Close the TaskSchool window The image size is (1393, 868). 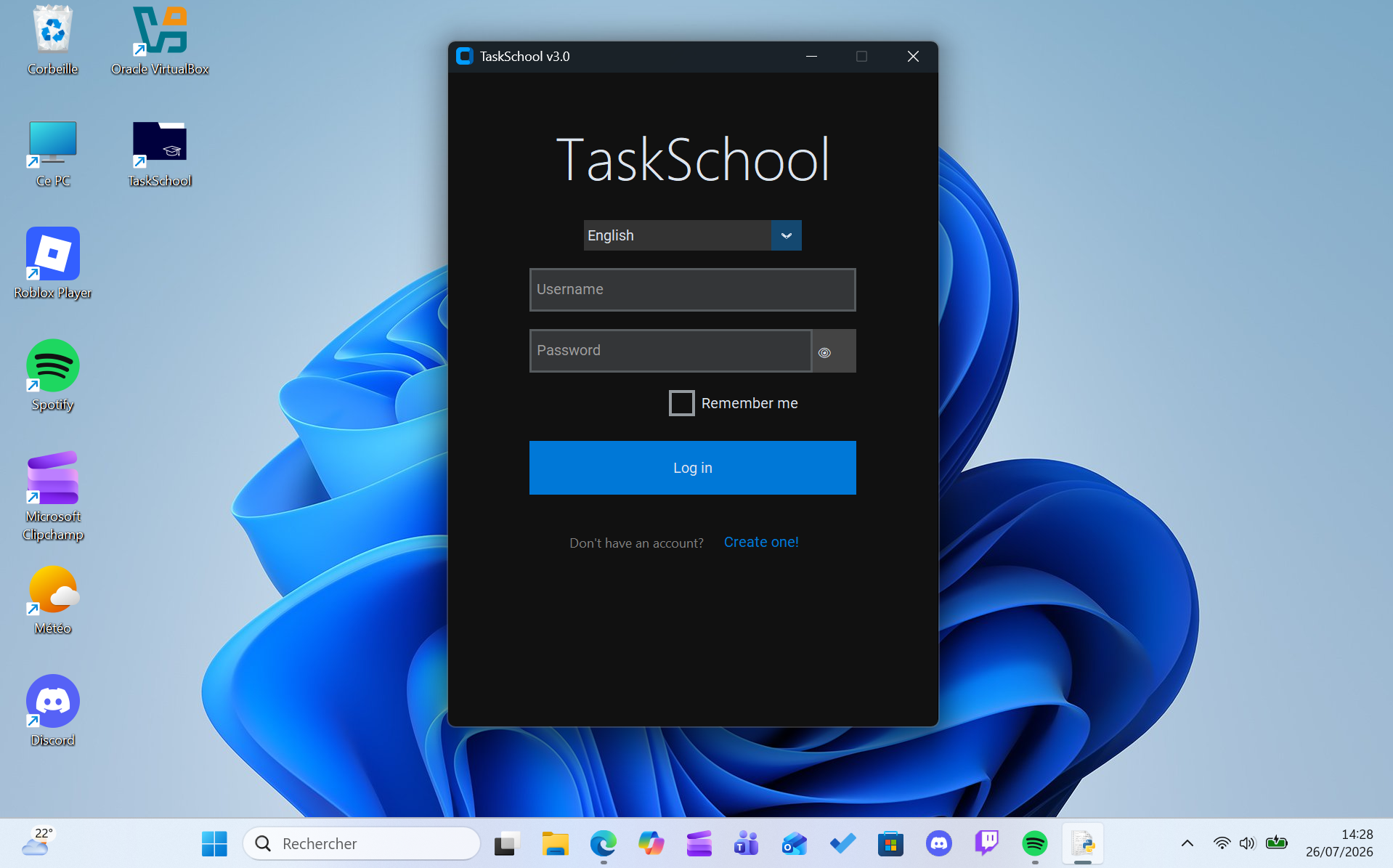coord(913,56)
